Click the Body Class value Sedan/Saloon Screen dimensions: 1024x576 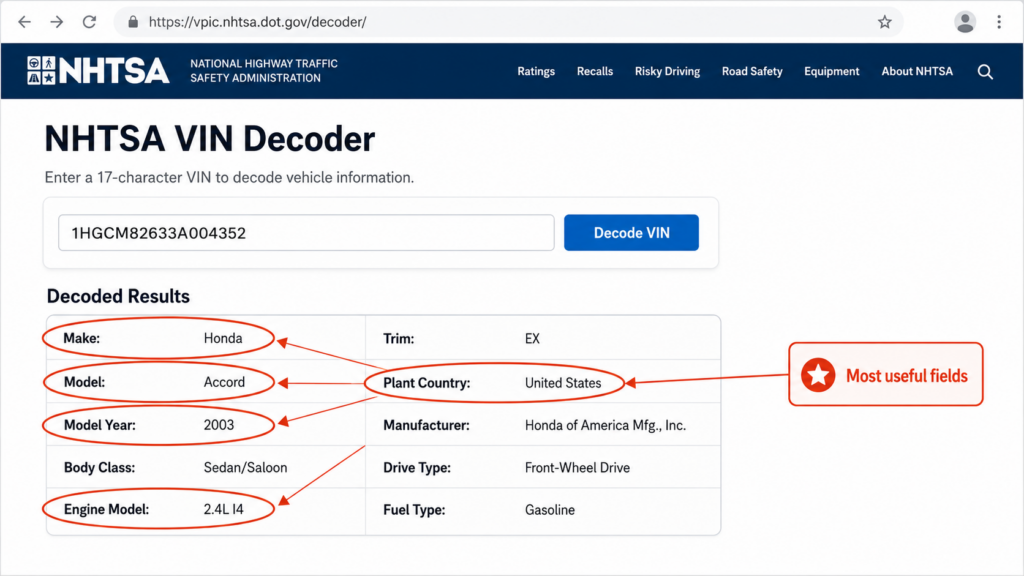tap(245, 468)
